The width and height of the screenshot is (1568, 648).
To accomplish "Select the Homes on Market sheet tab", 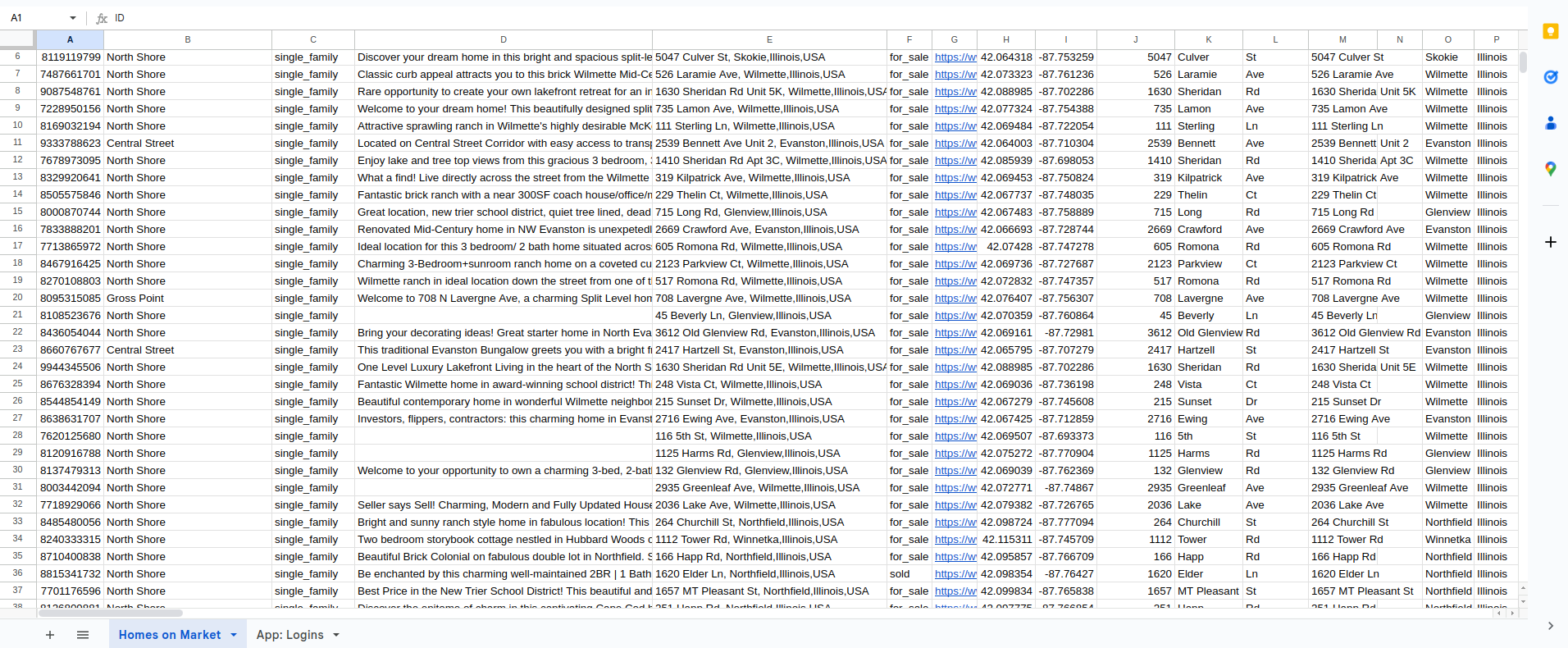I will [170, 635].
